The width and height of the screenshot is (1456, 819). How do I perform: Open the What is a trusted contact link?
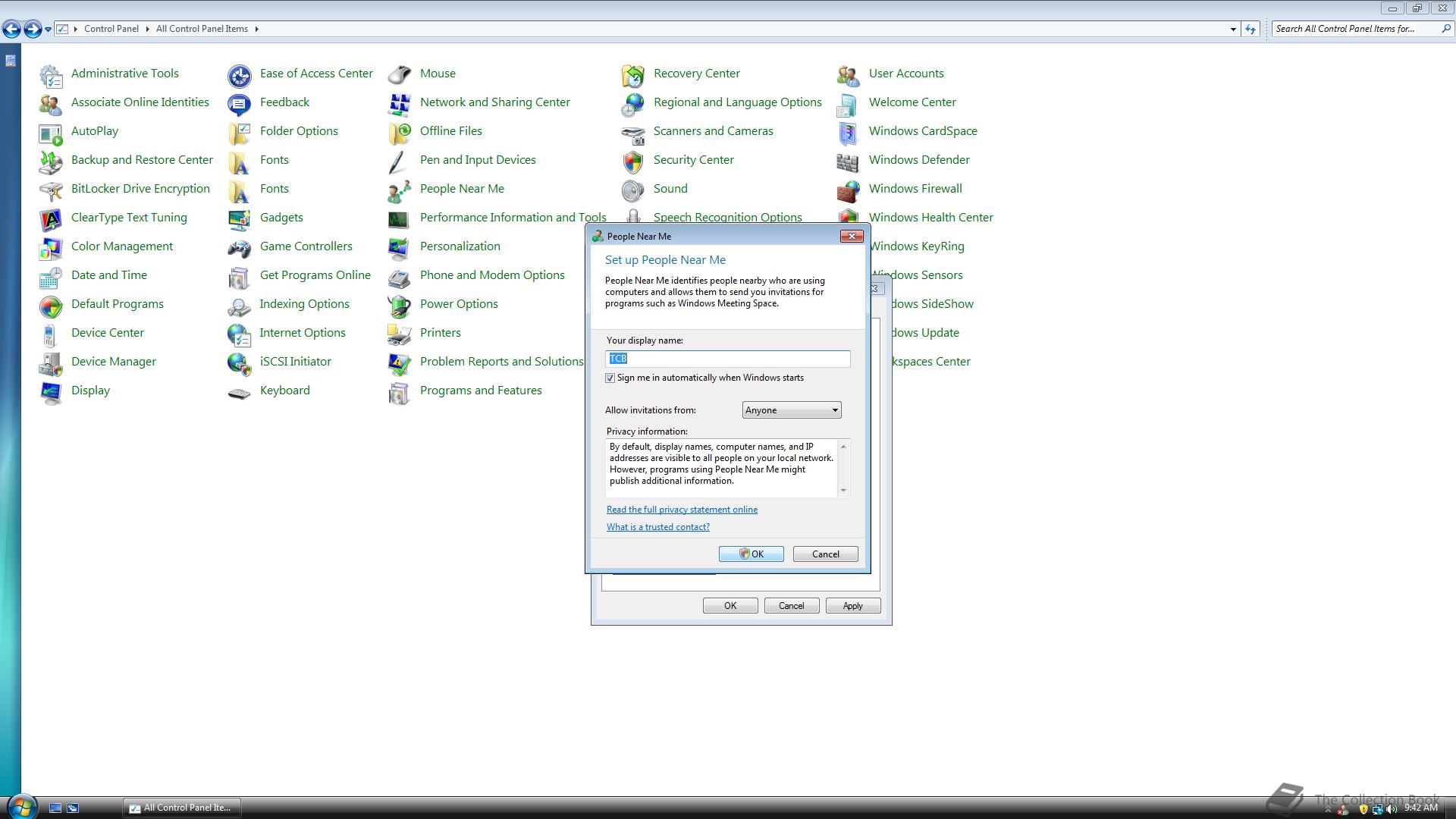coord(658,527)
